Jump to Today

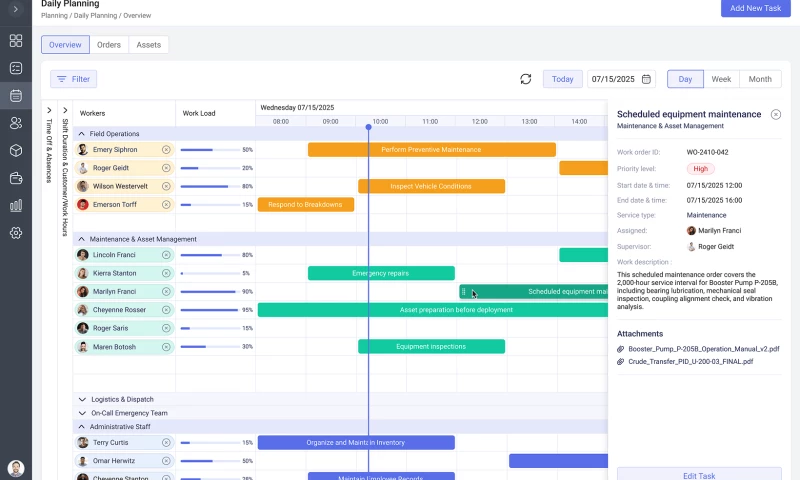coord(562,79)
